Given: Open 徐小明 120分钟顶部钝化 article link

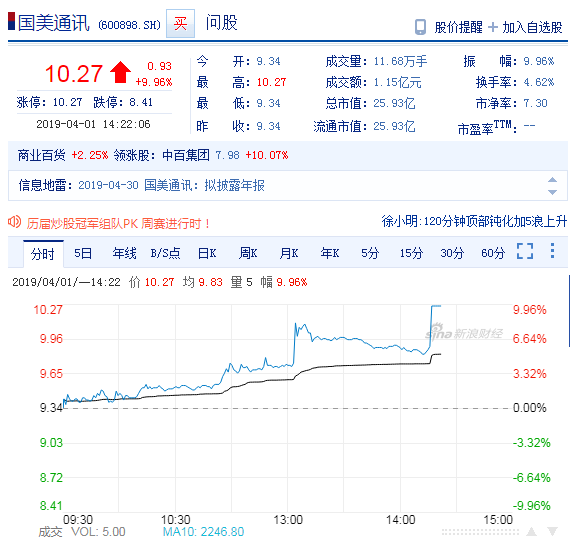Looking at the screenshot, I should point(474,221).
